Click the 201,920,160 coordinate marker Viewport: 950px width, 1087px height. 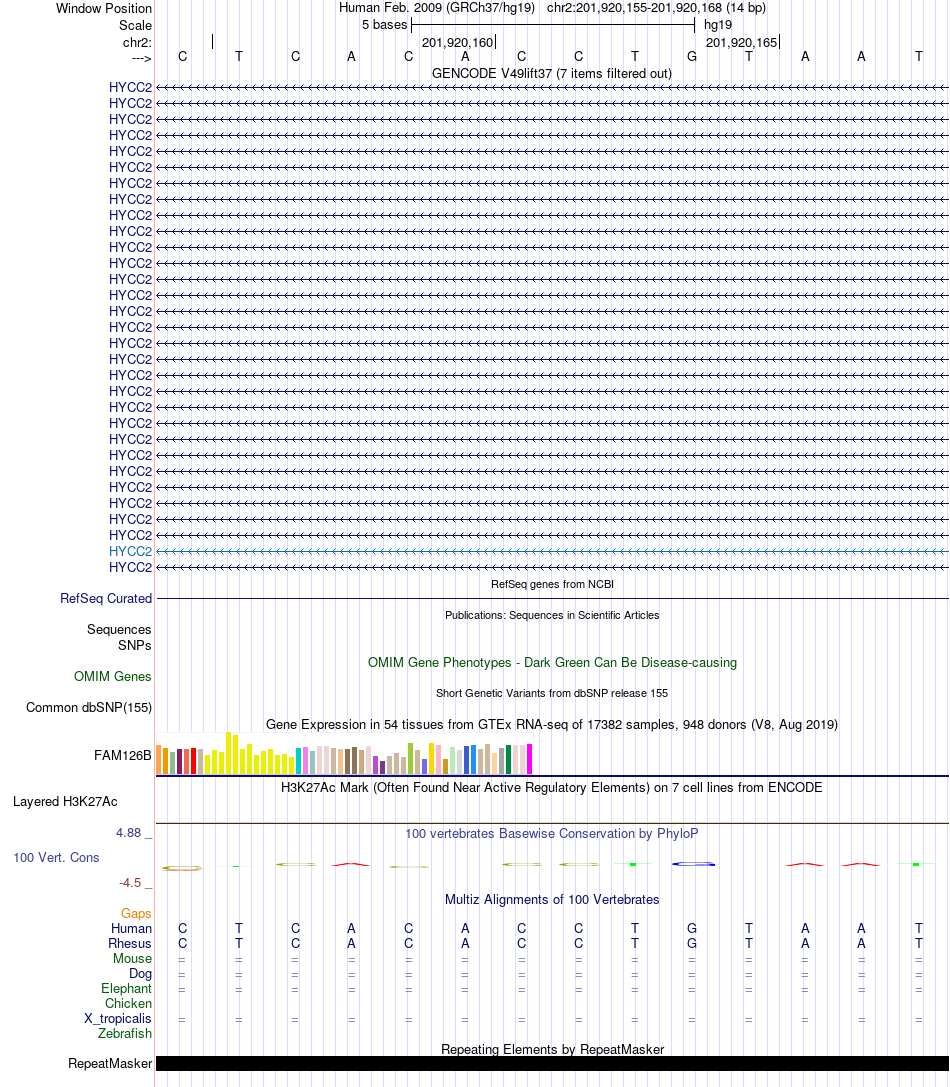(x=458, y=42)
